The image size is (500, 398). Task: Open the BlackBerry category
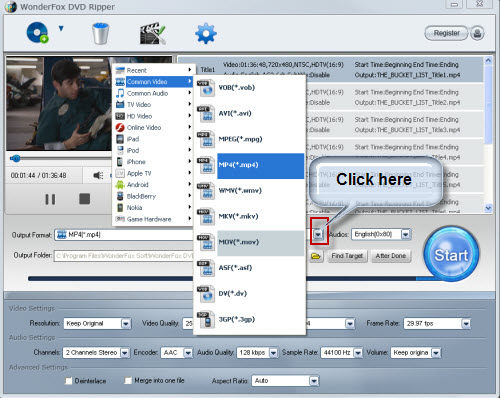coord(153,196)
